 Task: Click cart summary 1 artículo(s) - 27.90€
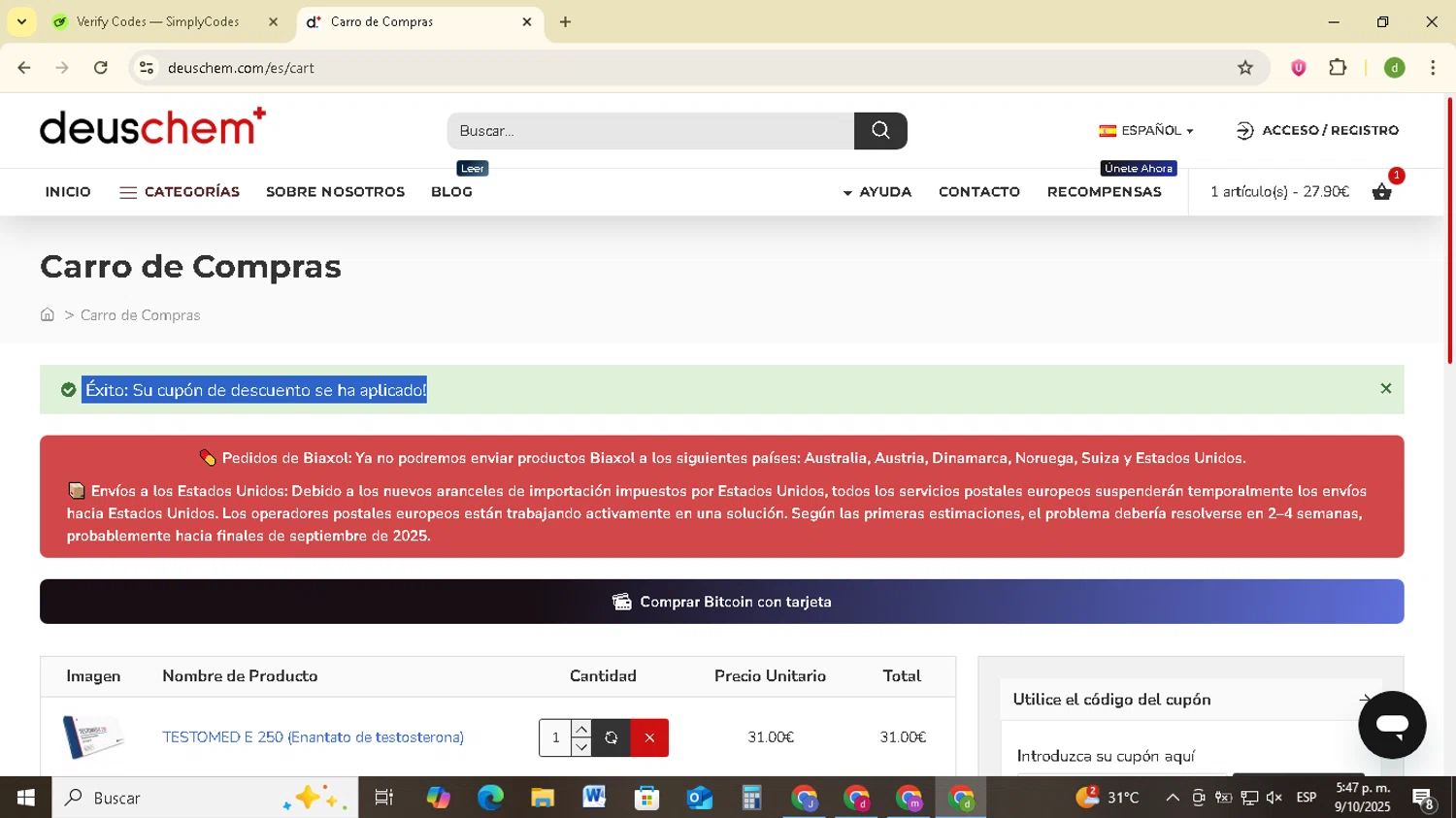1279,192
